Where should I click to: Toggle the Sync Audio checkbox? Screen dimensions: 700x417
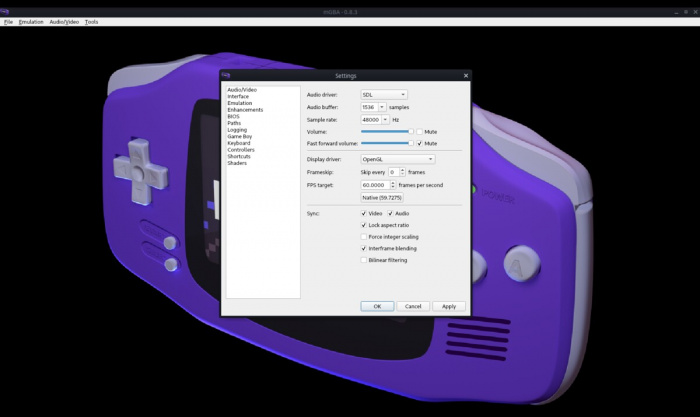390,213
